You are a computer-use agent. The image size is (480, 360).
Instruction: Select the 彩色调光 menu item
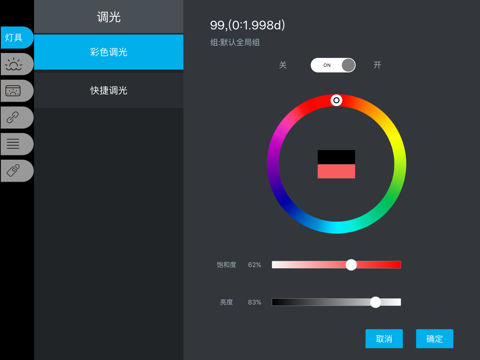(x=109, y=52)
